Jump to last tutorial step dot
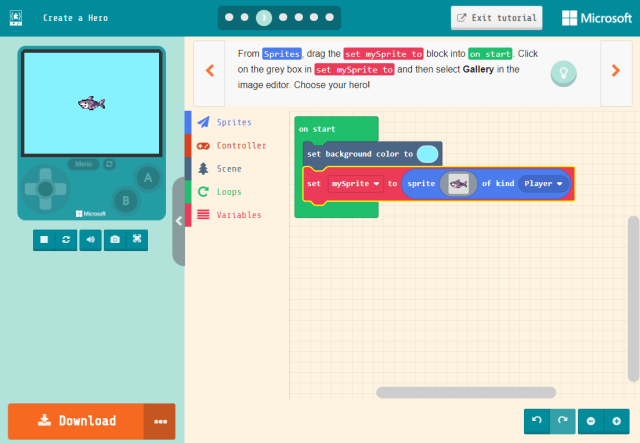640x443 pixels. tap(329, 17)
